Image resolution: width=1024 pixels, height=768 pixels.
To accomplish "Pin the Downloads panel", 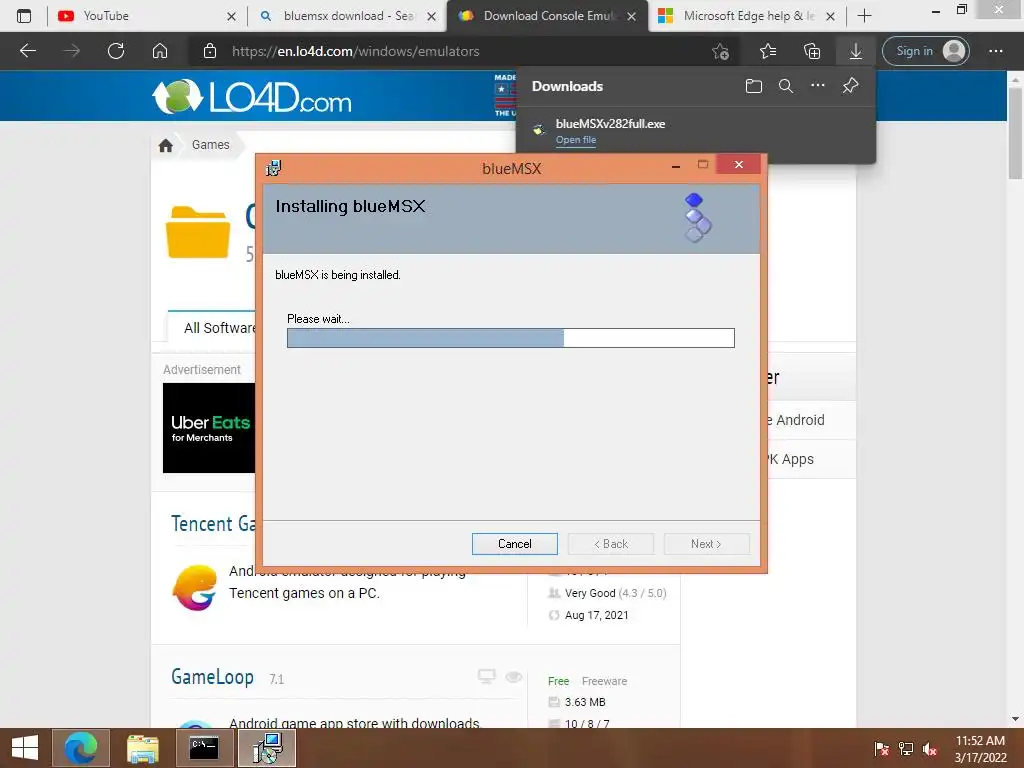I will tap(850, 86).
